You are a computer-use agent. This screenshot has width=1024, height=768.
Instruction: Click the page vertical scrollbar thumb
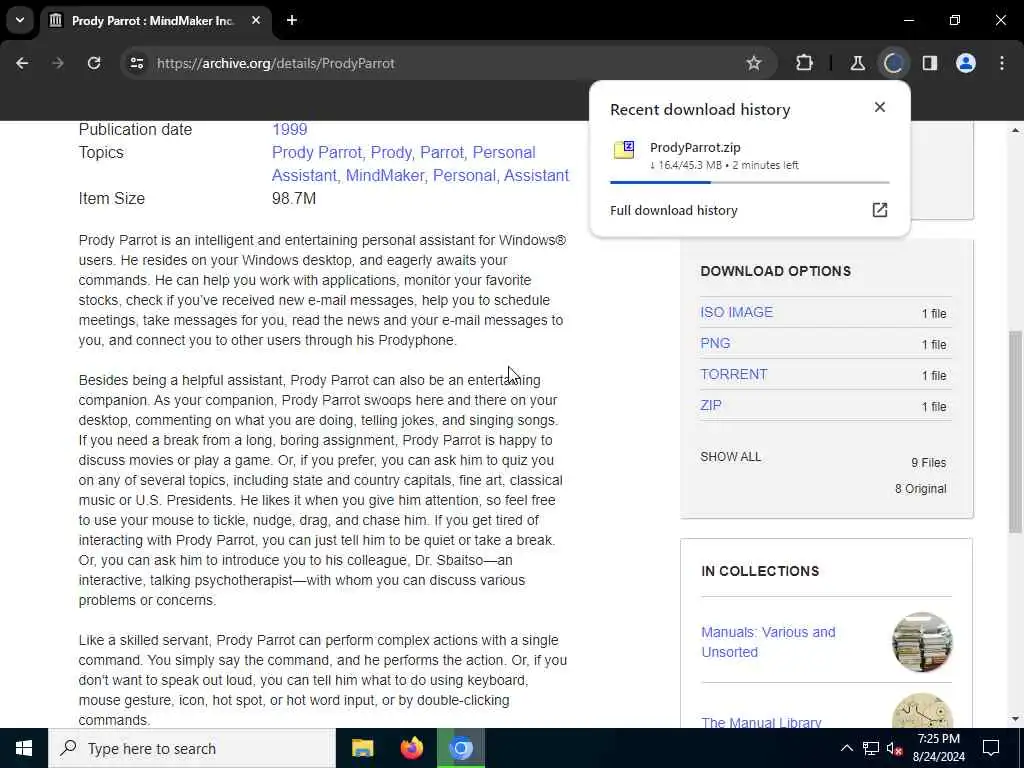tap(1015, 431)
